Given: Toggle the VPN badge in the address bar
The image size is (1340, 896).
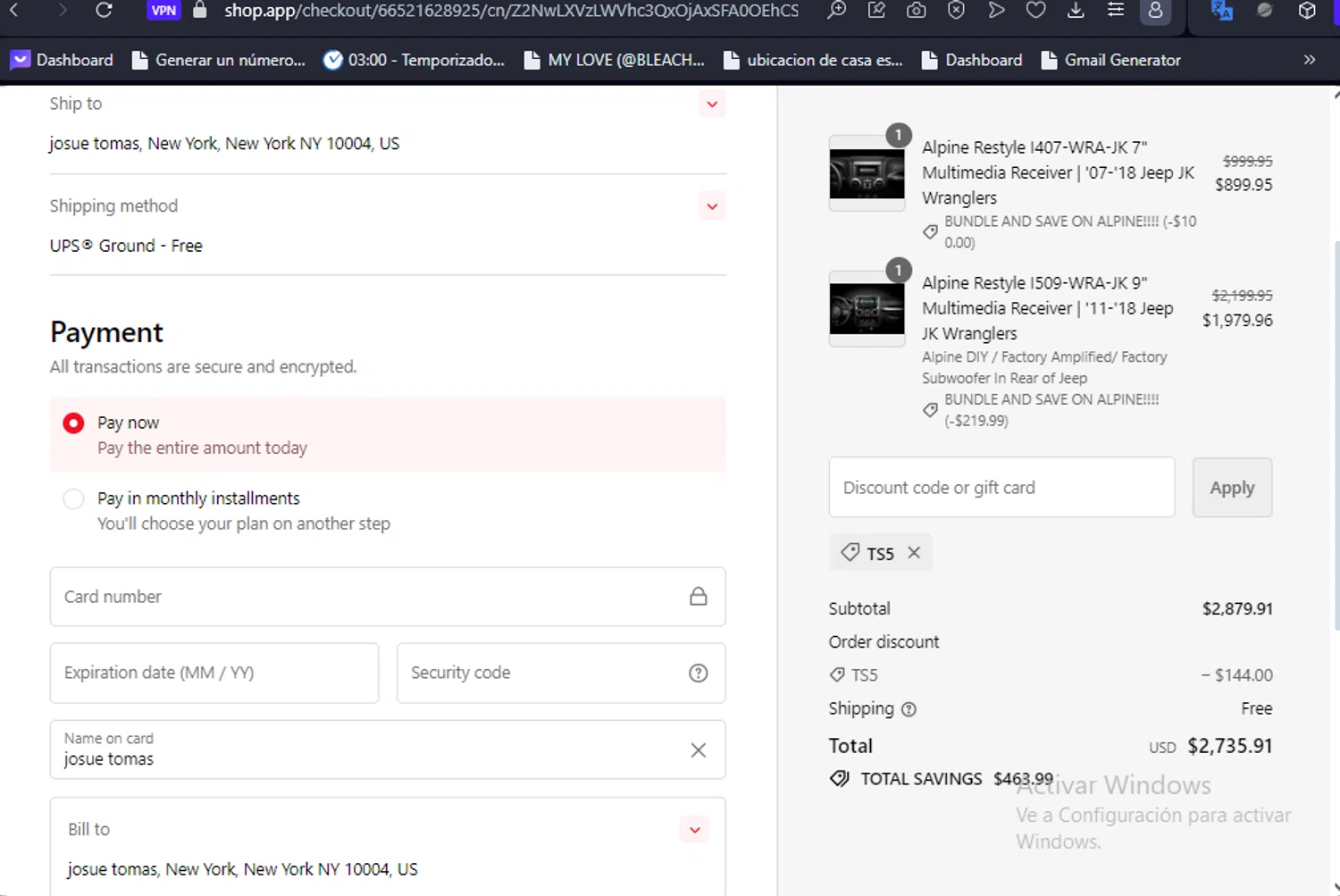Looking at the screenshot, I should tap(163, 11).
